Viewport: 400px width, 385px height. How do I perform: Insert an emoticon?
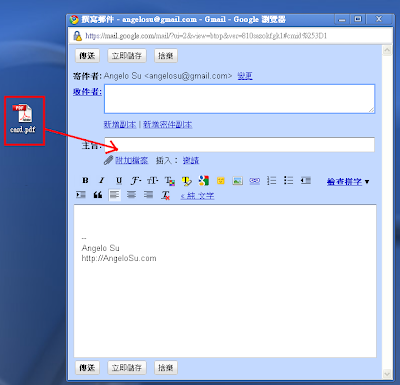(221, 181)
